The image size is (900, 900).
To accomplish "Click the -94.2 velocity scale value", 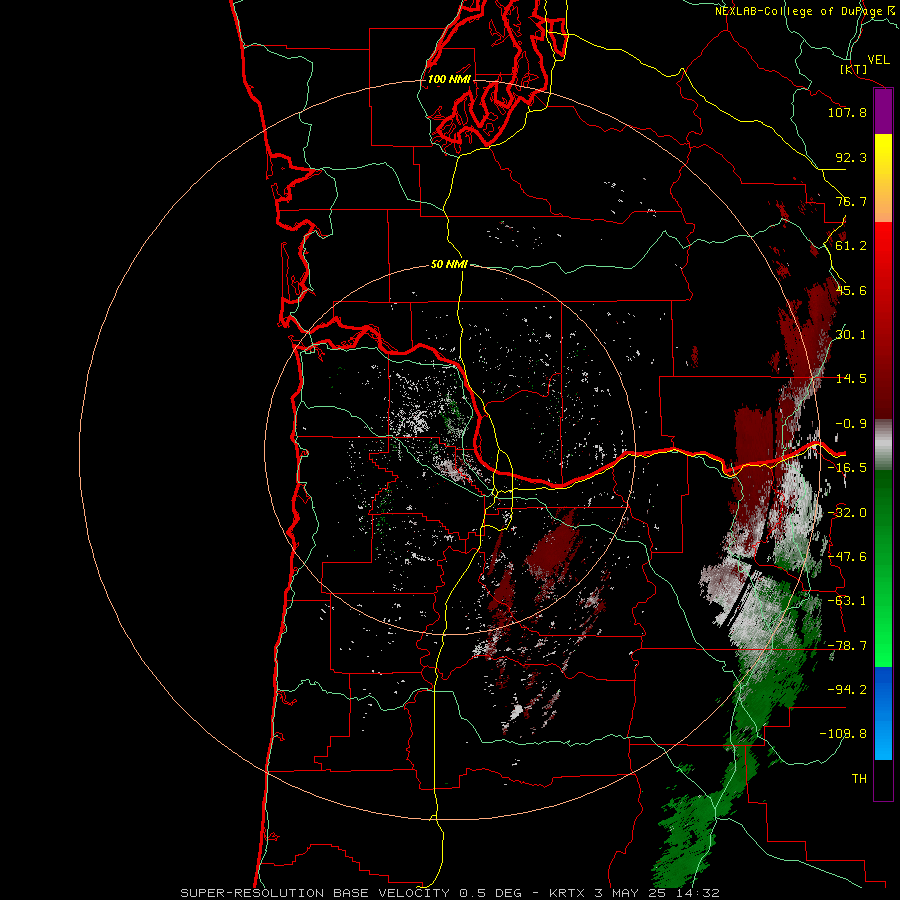I will tap(847, 690).
